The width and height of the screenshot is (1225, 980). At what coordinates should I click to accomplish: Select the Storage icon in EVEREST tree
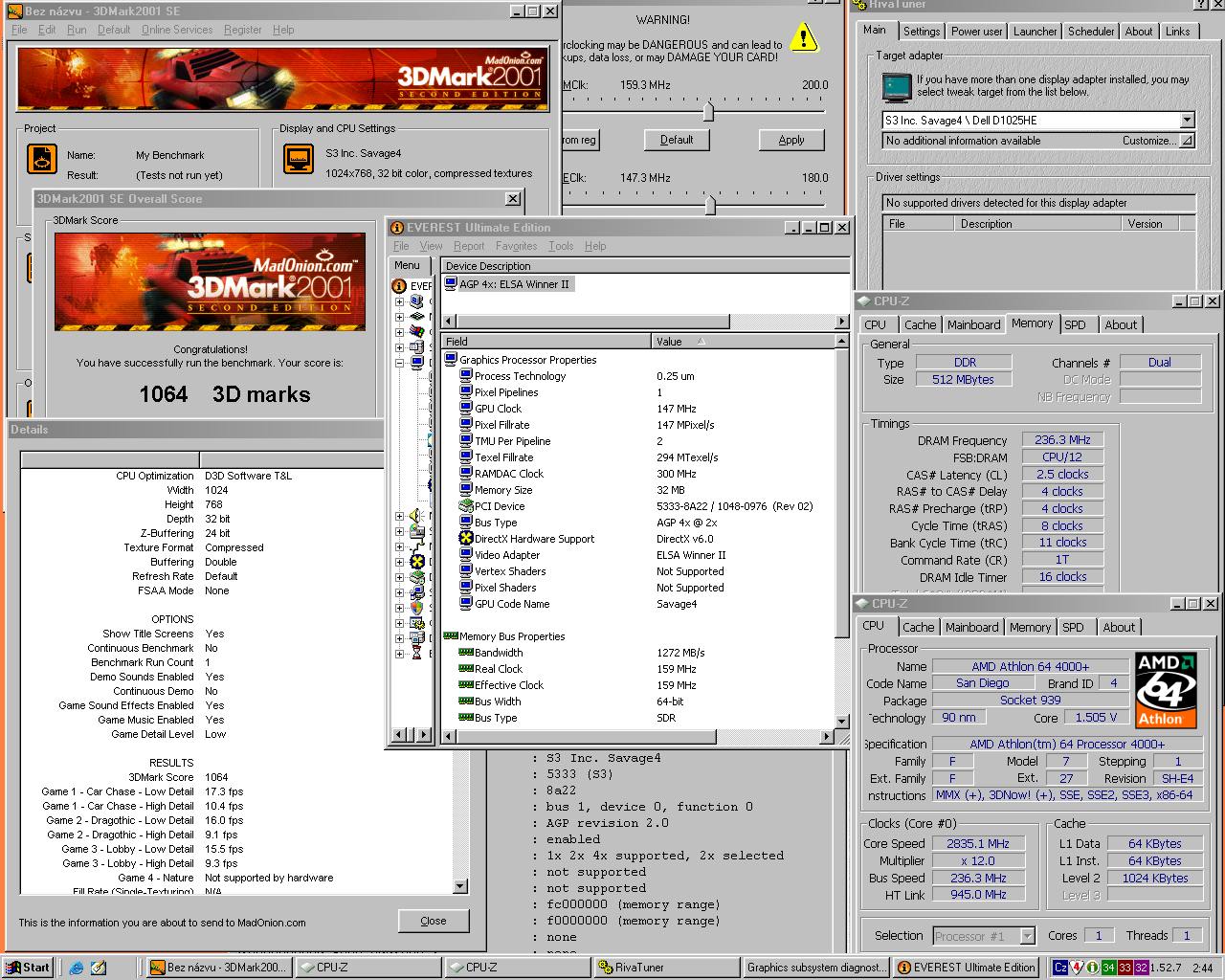(417, 531)
